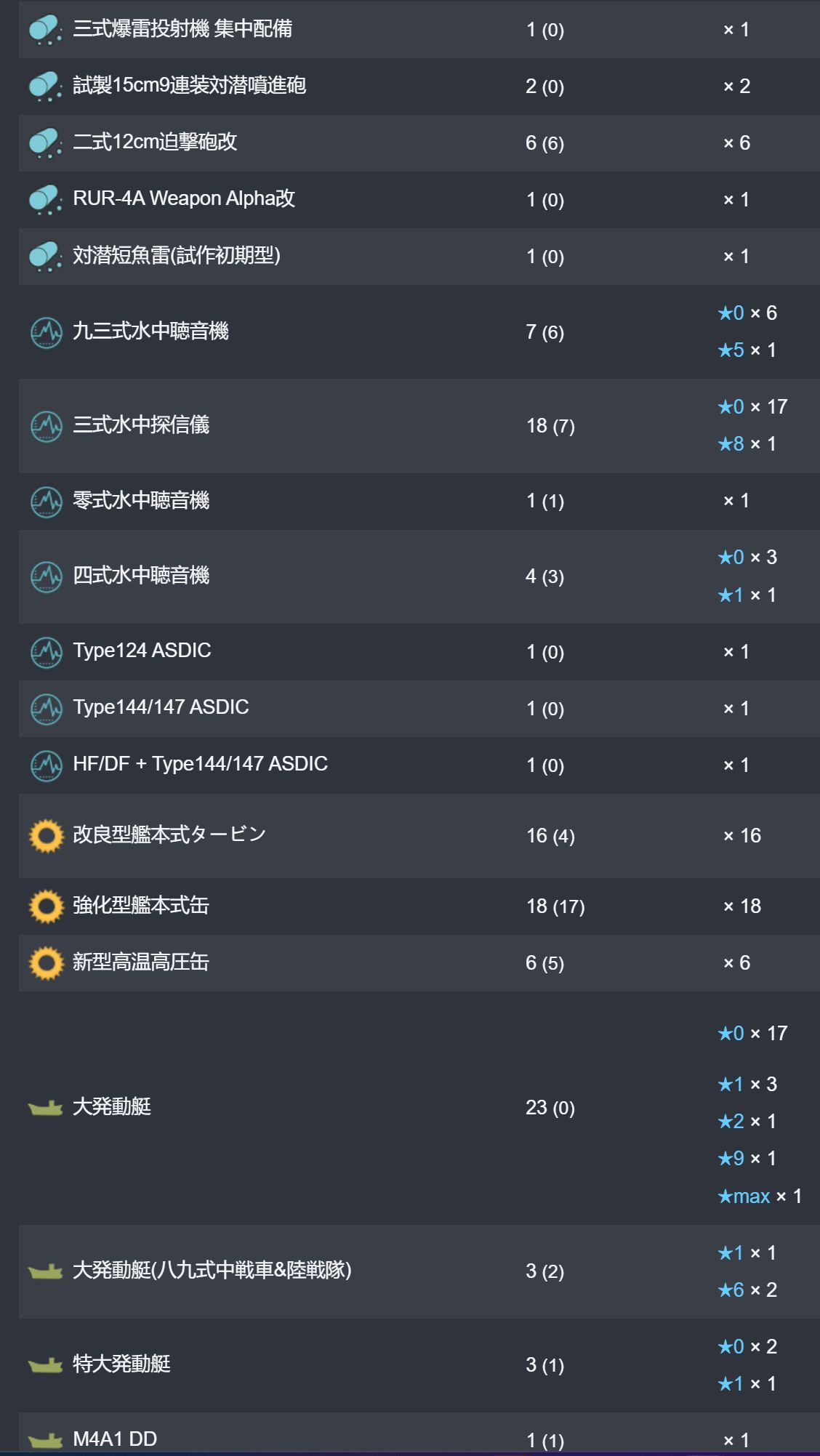Image resolution: width=820 pixels, height=1456 pixels.
Task: Click the engine gear icon beside 改良型艦本式タービン
Action: pyautogui.click(x=47, y=835)
